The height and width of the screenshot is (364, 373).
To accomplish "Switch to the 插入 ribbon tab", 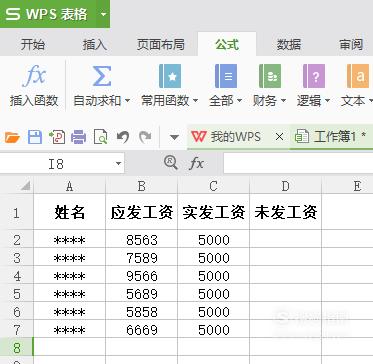I will click(x=95, y=44).
